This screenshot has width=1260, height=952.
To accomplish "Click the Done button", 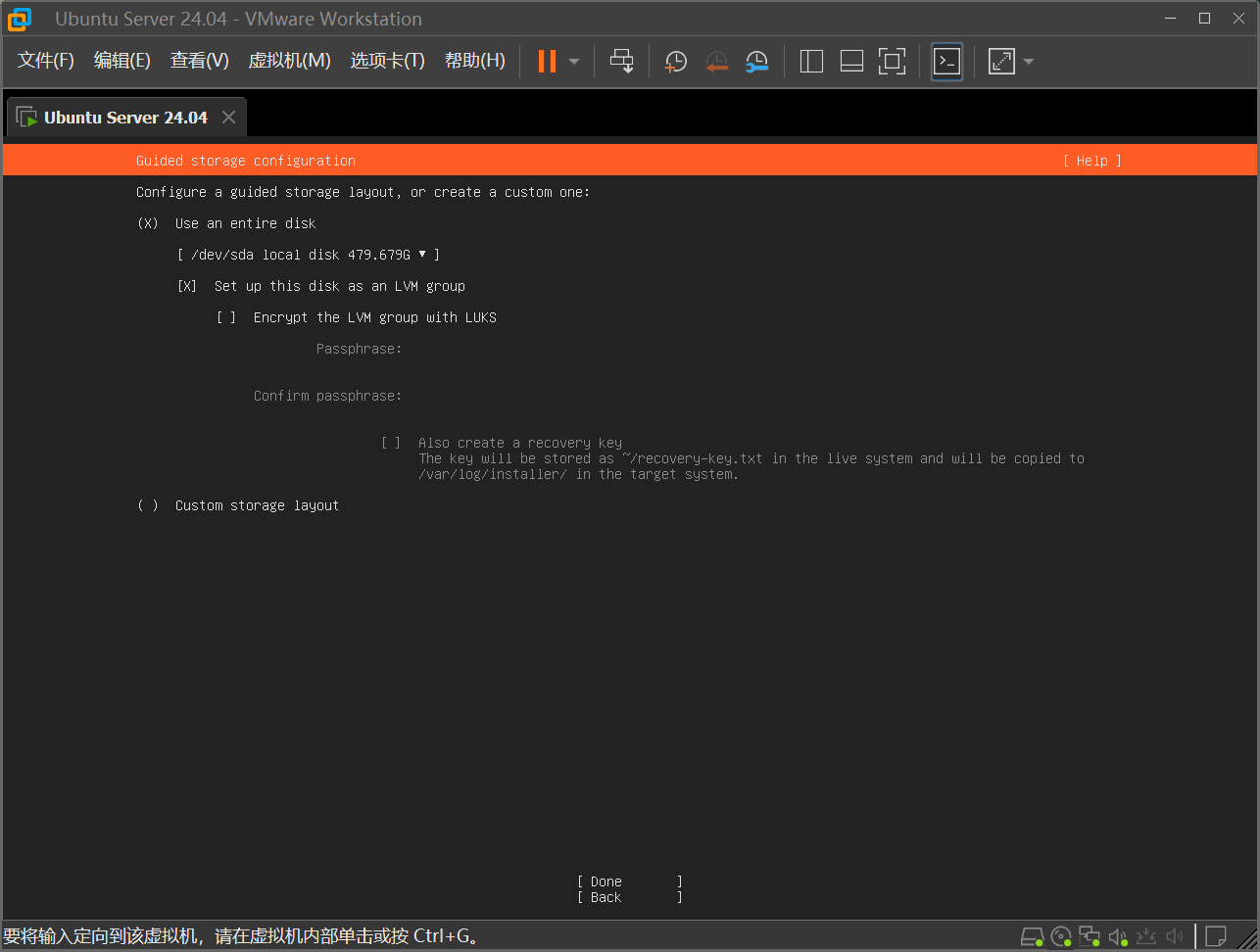I will (630, 881).
